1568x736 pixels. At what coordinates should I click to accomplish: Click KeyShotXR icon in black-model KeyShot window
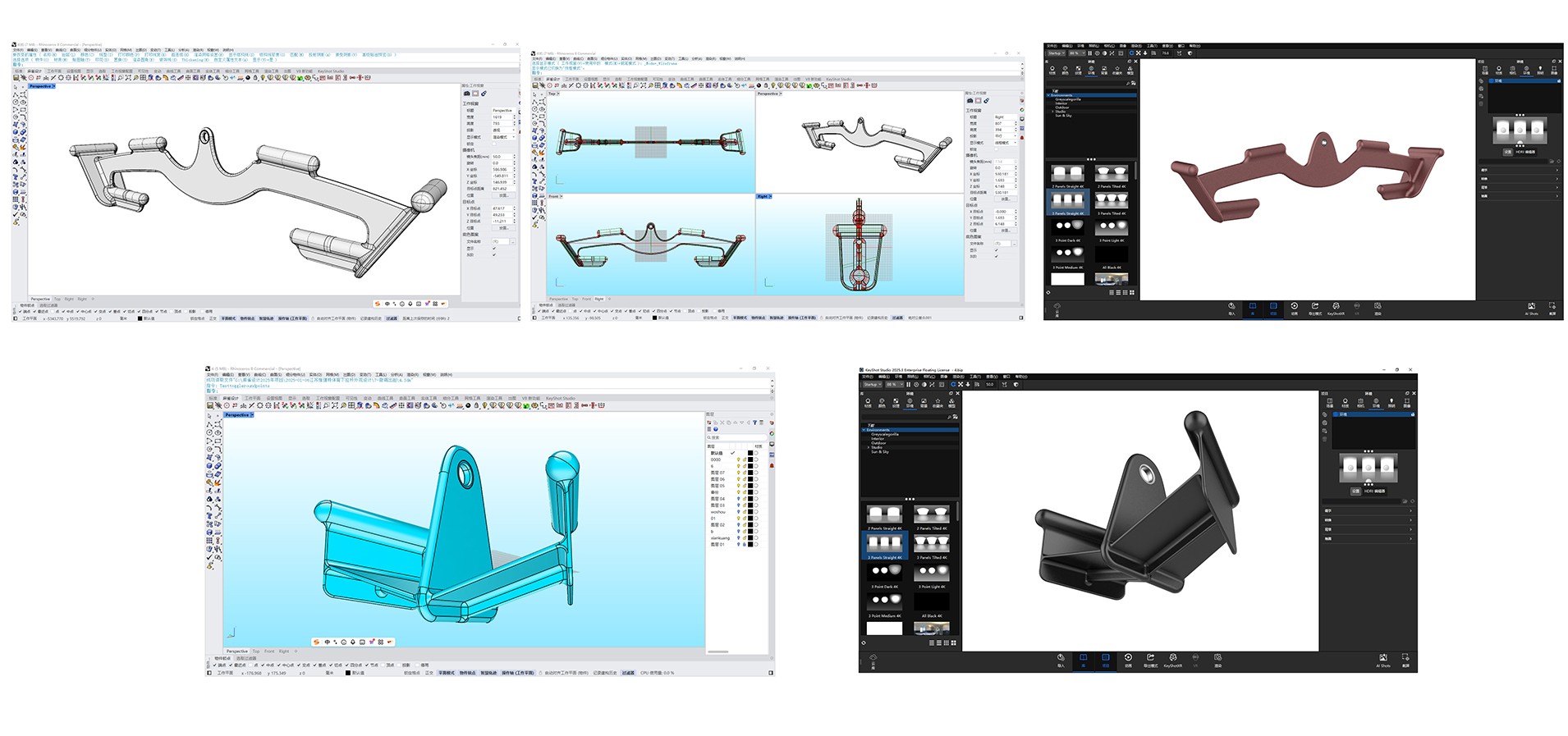(1172, 658)
